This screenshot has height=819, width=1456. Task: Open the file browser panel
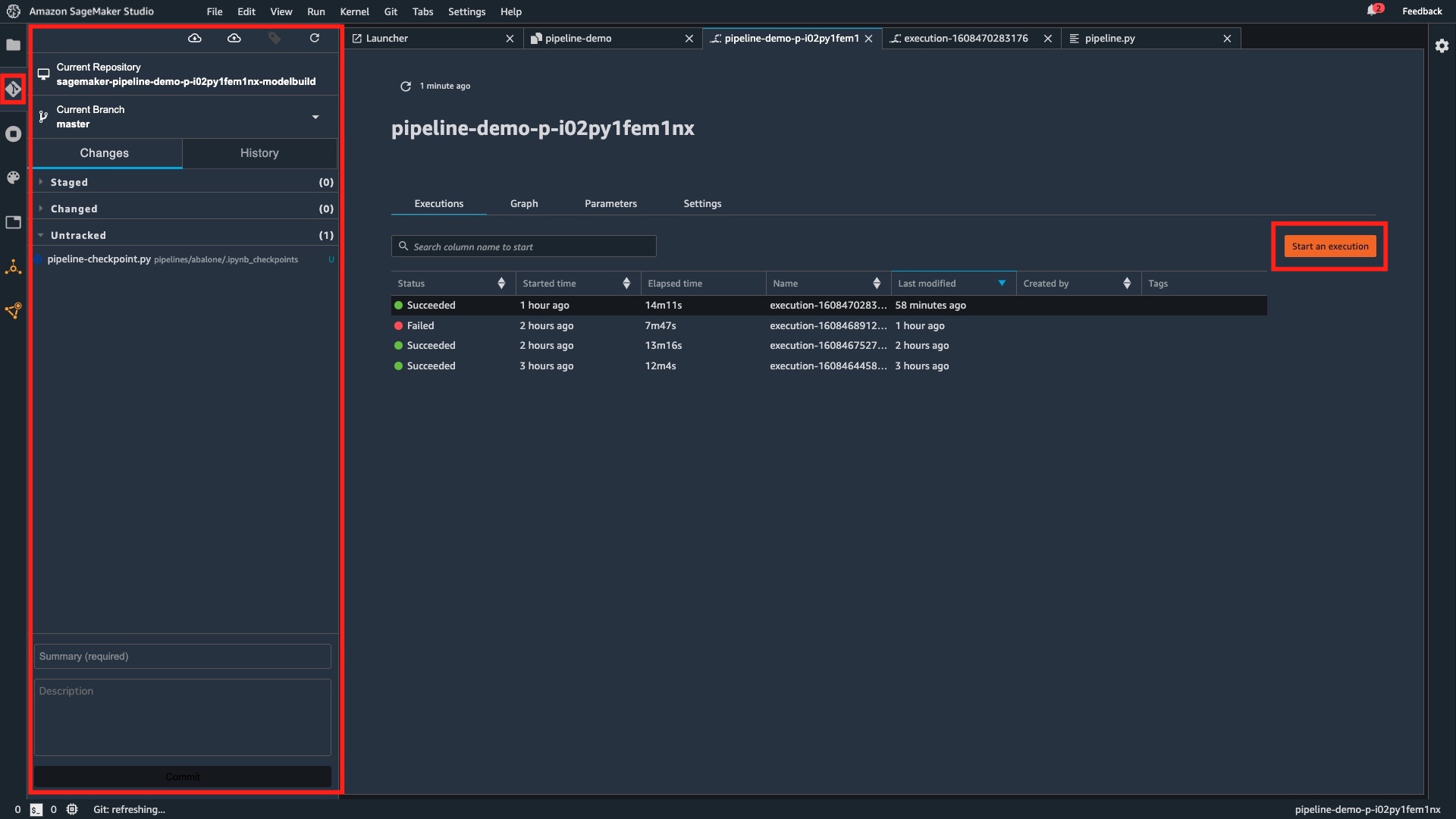point(13,45)
